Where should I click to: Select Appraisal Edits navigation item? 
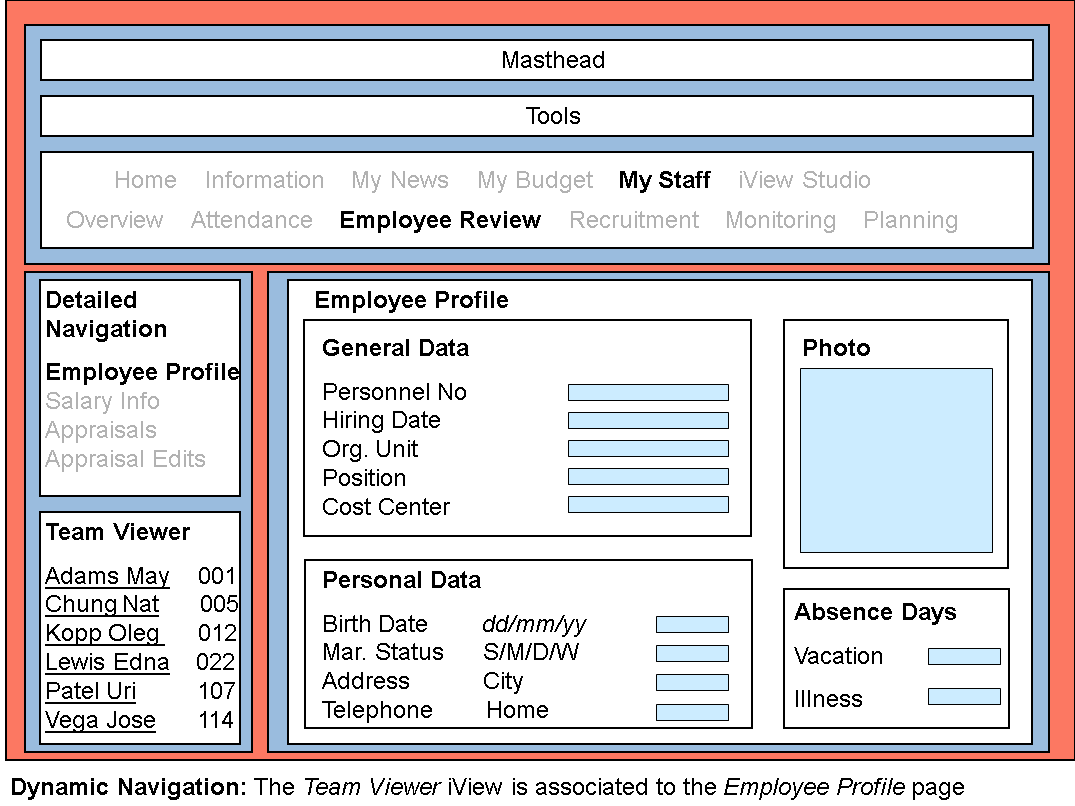click(125, 459)
